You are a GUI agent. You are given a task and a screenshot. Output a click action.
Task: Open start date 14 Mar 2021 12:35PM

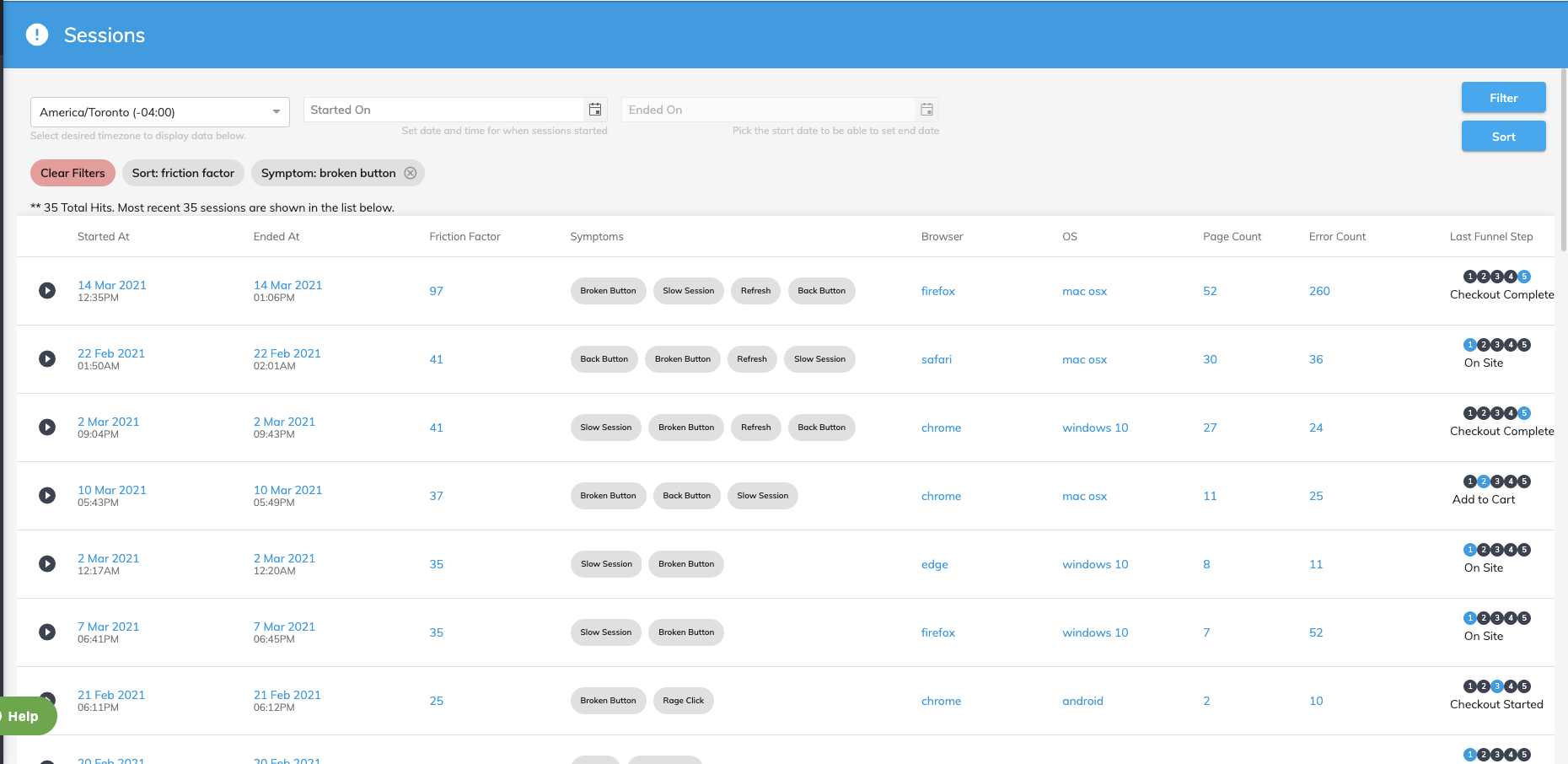[112, 291]
